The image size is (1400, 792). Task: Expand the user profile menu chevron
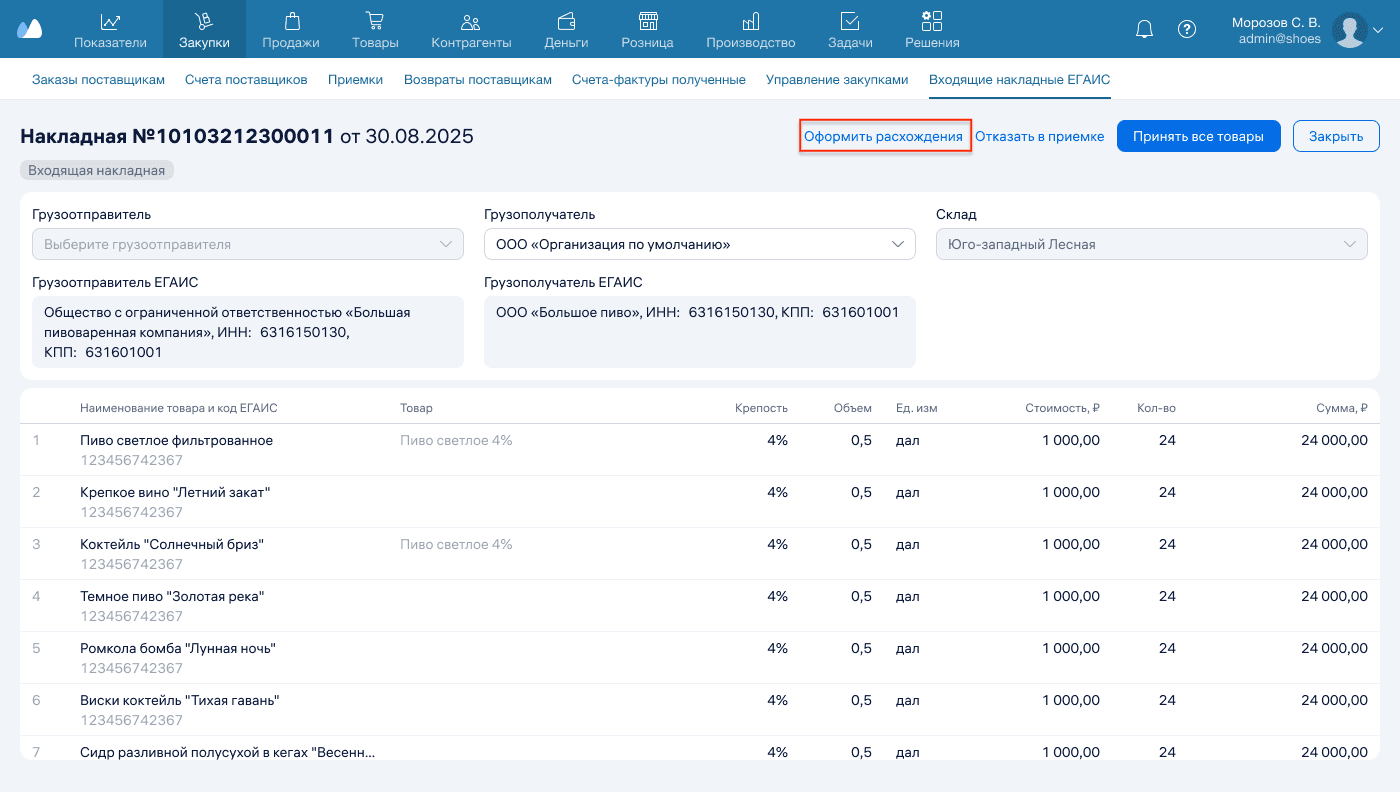pos(1378,30)
